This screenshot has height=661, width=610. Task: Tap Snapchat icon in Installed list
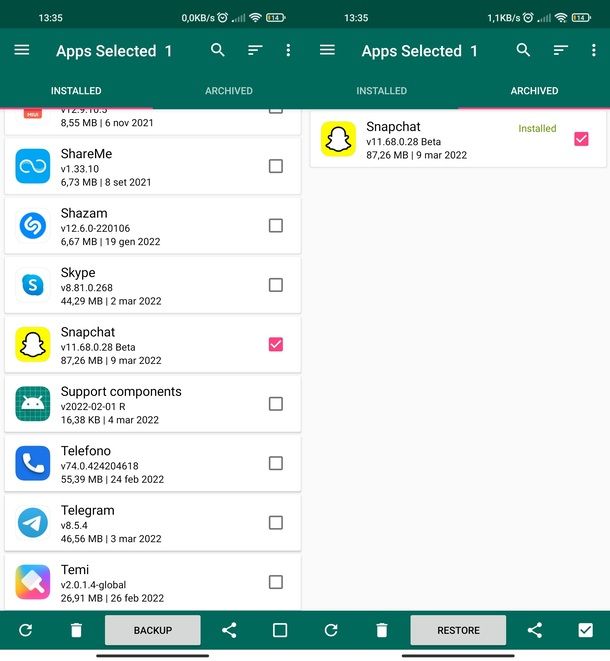tap(32, 344)
